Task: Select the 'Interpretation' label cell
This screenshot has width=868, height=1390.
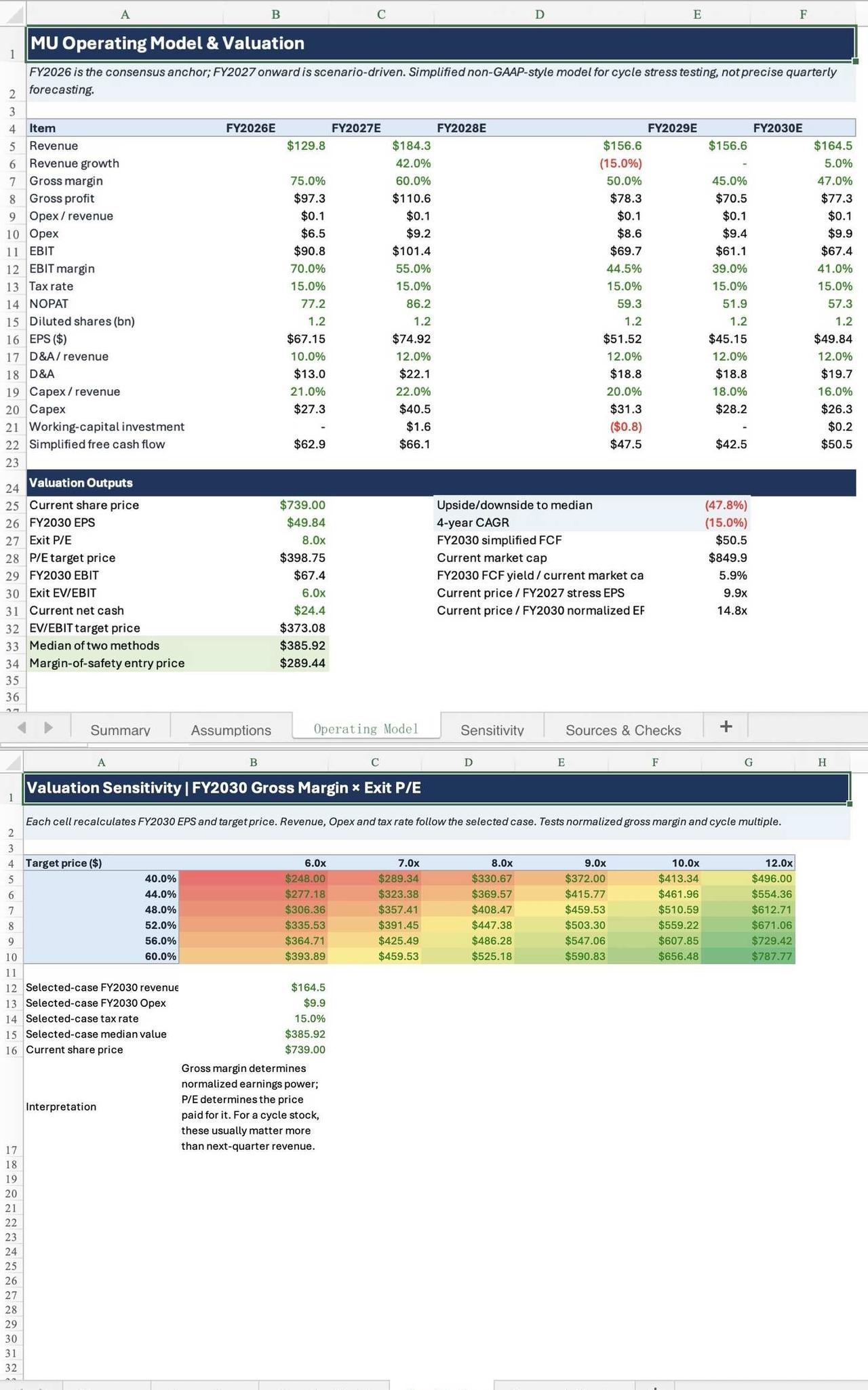Action: pos(61,1107)
